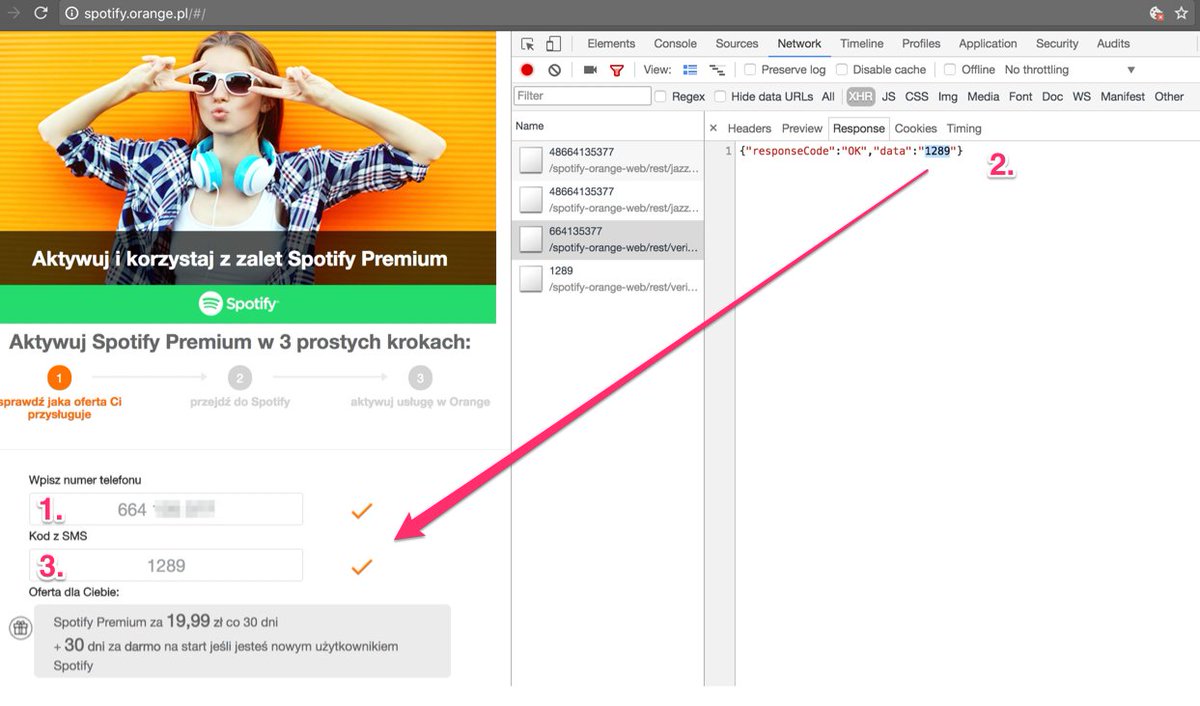Click step 1 orange circle
Image resolution: width=1200 pixels, height=706 pixels.
58,378
